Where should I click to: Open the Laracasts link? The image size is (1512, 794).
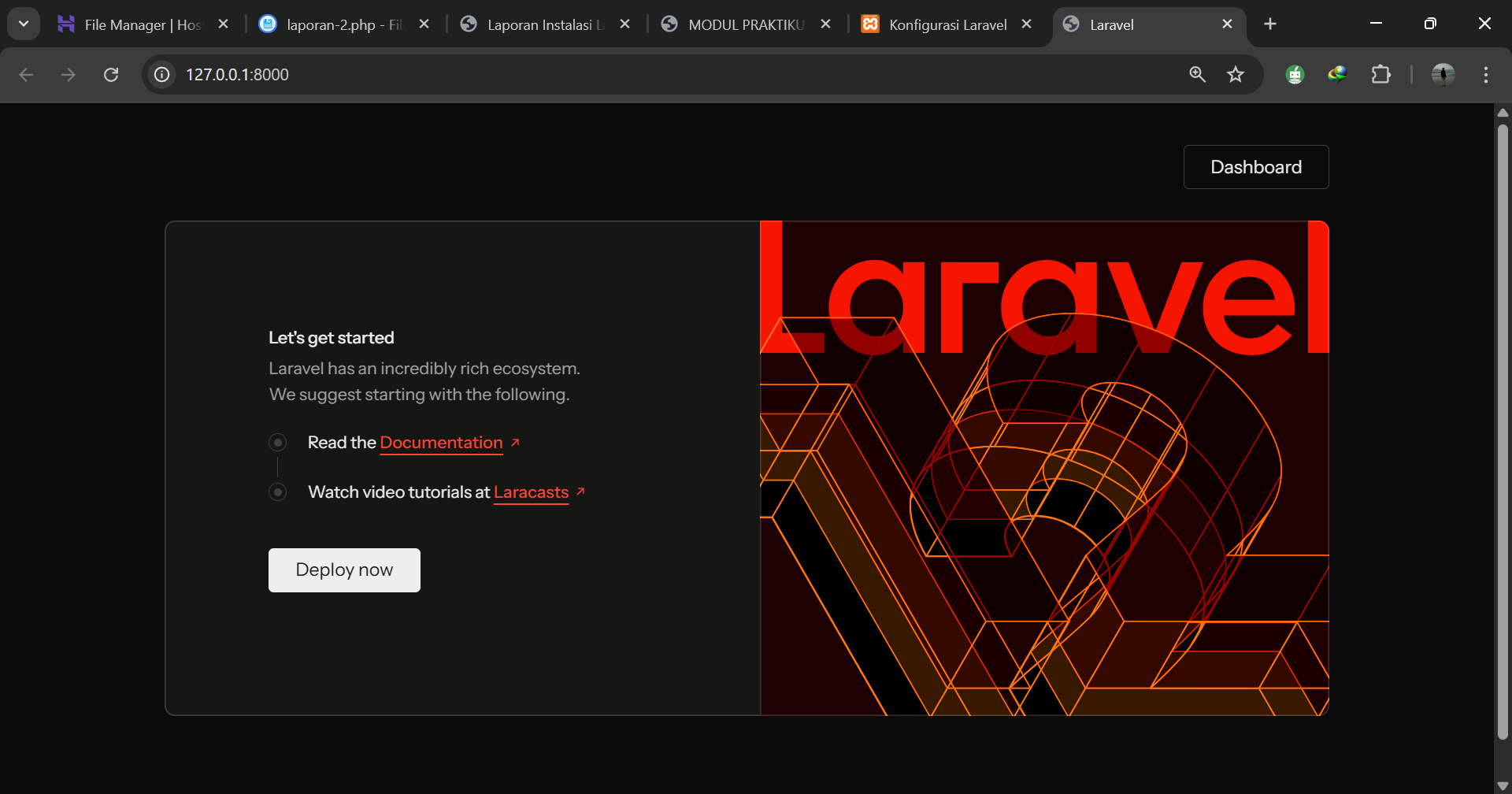(530, 492)
